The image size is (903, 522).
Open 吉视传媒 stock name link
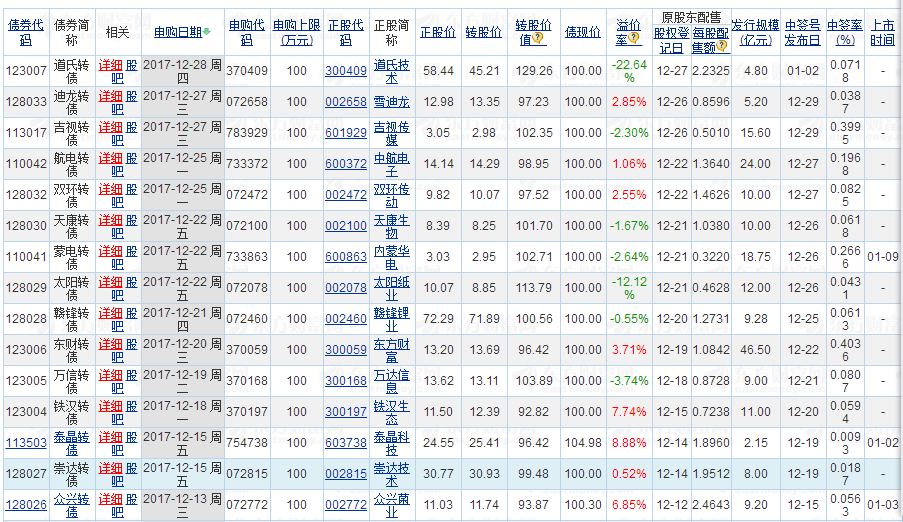click(392, 133)
